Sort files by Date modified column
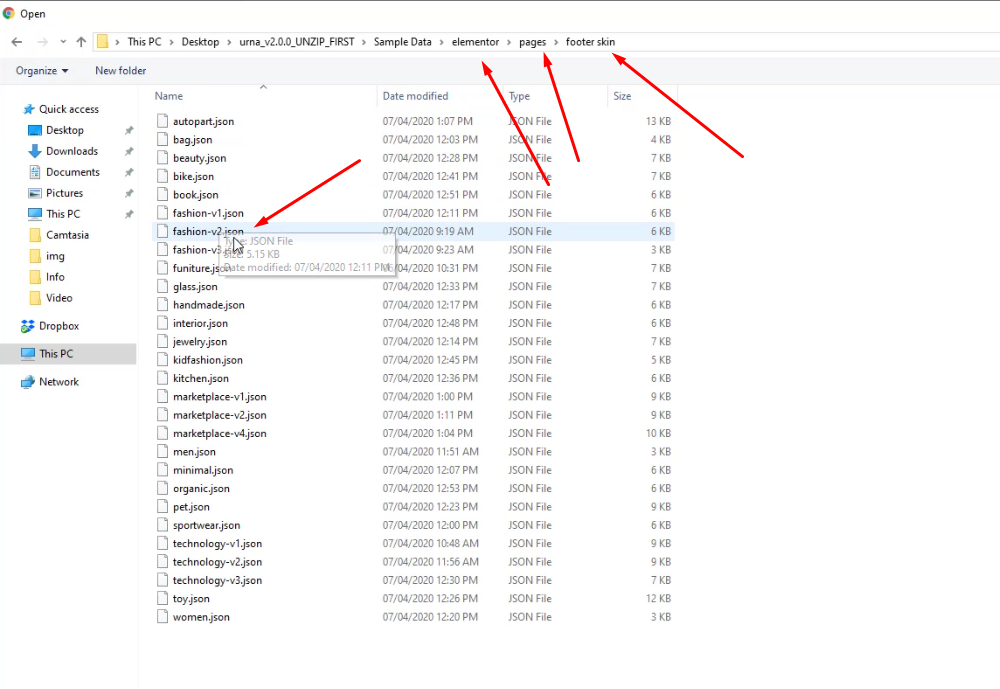Image resolution: width=1000 pixels, height=689 pixels. 415,96
